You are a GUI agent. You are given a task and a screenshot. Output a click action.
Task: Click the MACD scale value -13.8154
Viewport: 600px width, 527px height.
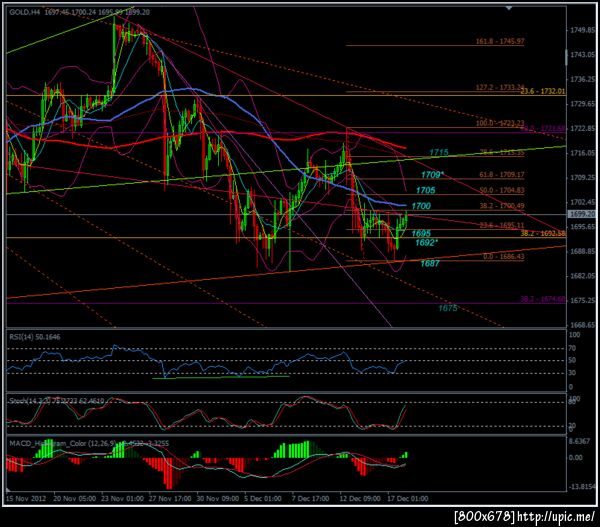pyautogui.click(x=582, y=487)
